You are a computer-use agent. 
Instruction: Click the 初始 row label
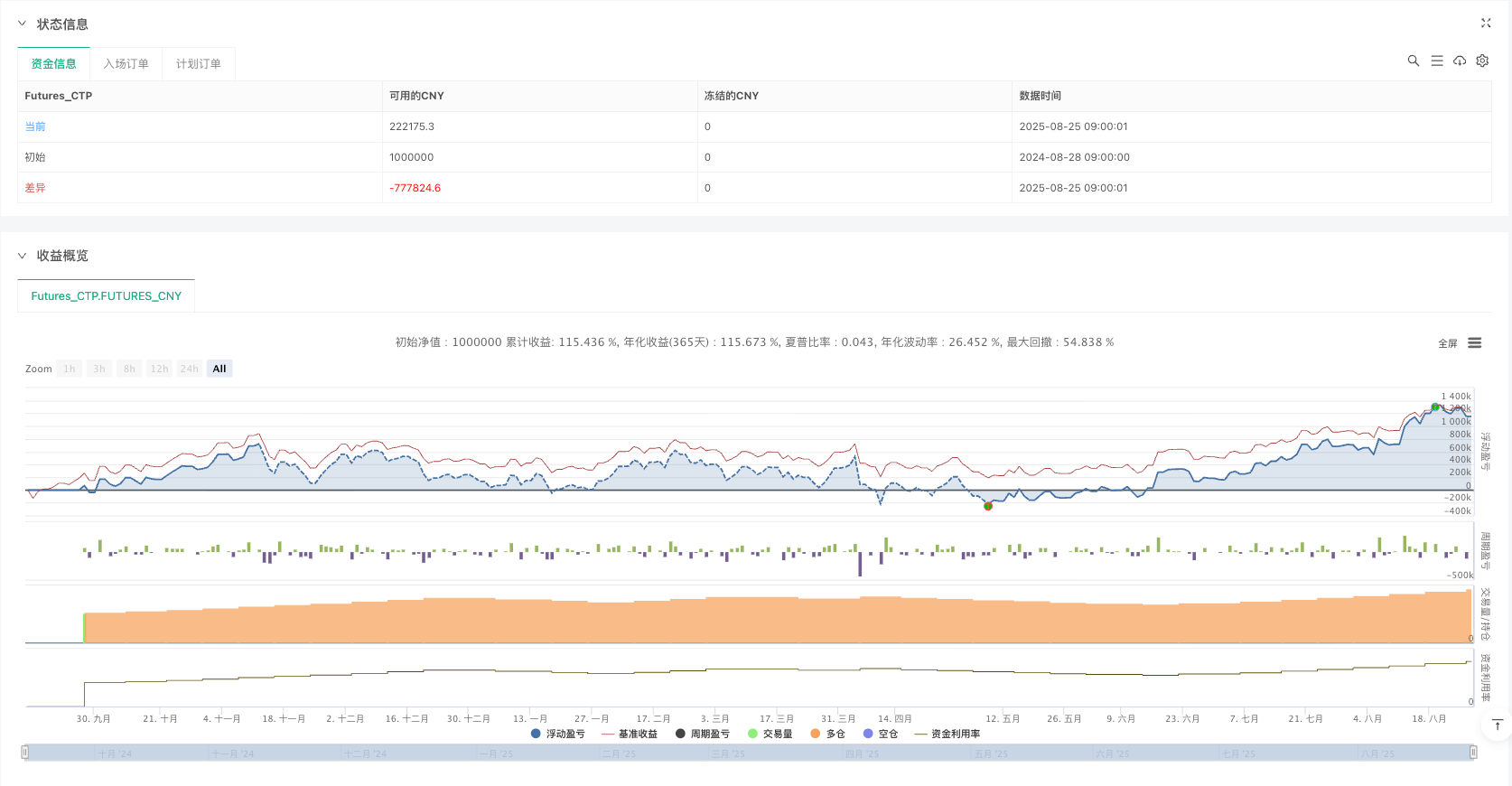(35, 157)
